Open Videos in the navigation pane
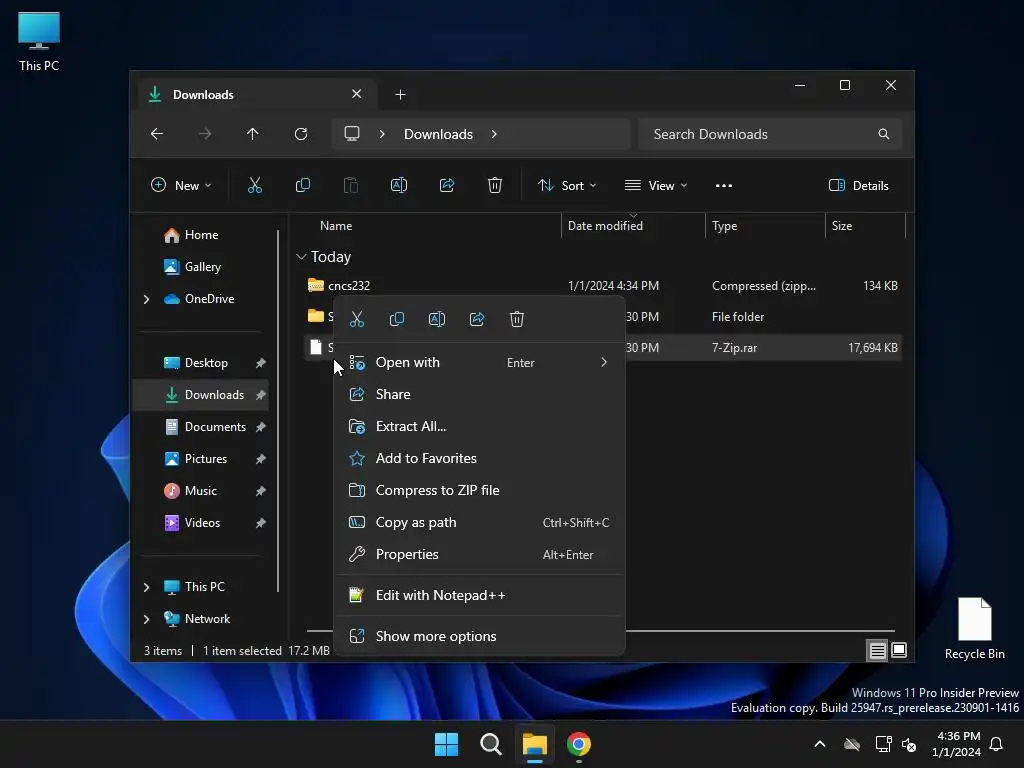The width and height of the screenshot is (1024, 768). (x=201, y=523)
